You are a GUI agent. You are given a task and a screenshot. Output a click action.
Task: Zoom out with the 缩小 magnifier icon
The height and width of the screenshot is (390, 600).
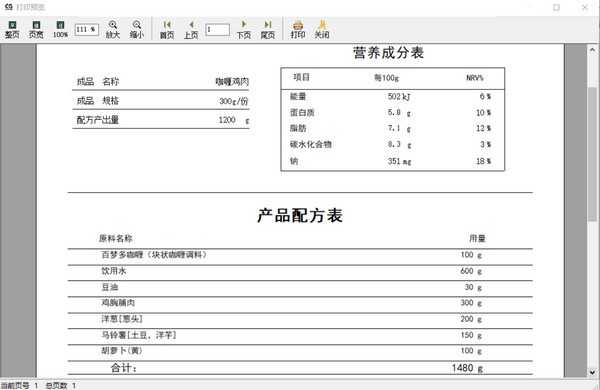pyautogui.click(x=137, y=29)
